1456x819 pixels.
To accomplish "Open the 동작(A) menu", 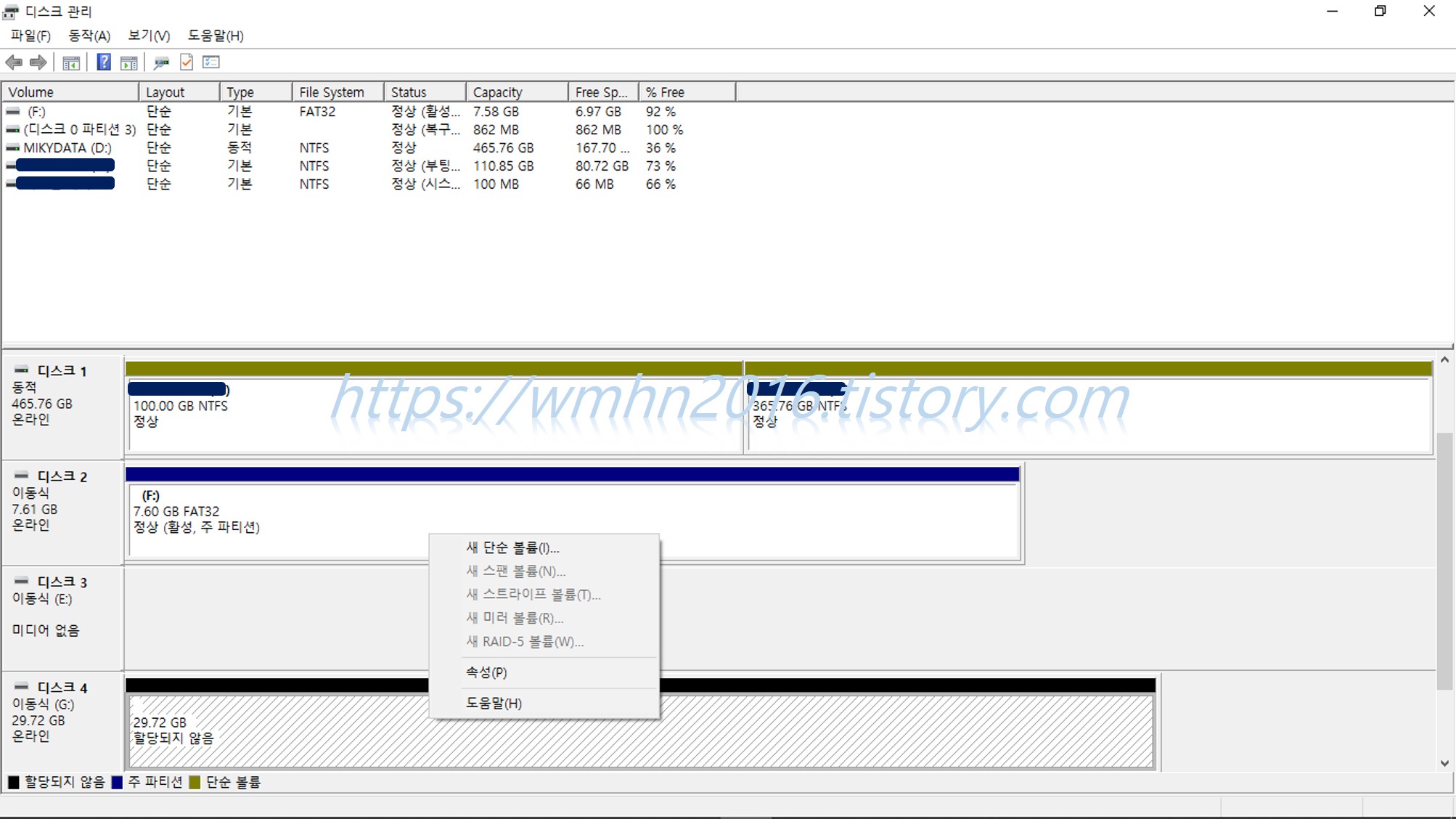I will (x=89, y=36).
